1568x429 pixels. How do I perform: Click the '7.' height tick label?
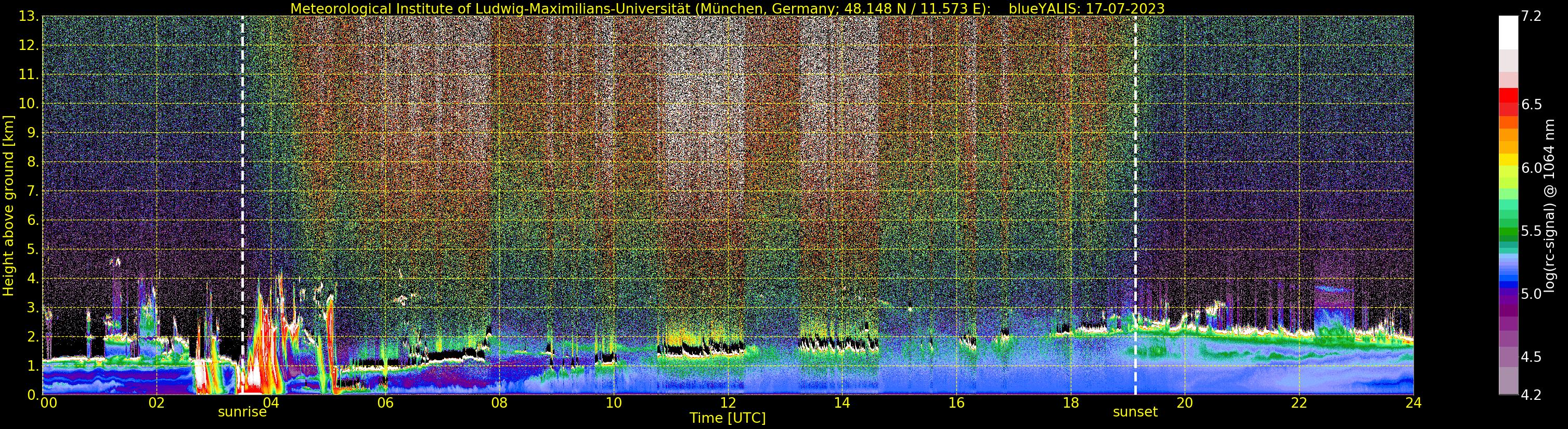tap(33, 192)
